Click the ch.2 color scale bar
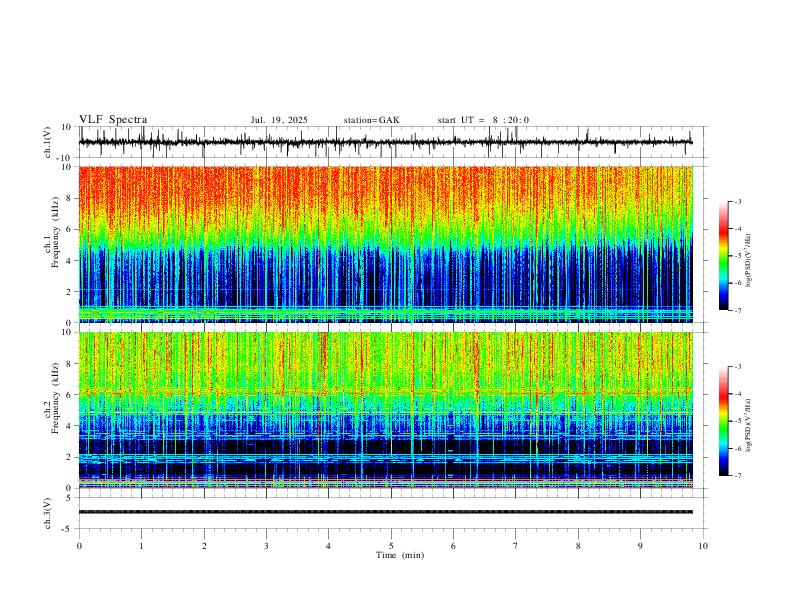The height and width of the screenshot is (612, 792). (x=724, y=421)
